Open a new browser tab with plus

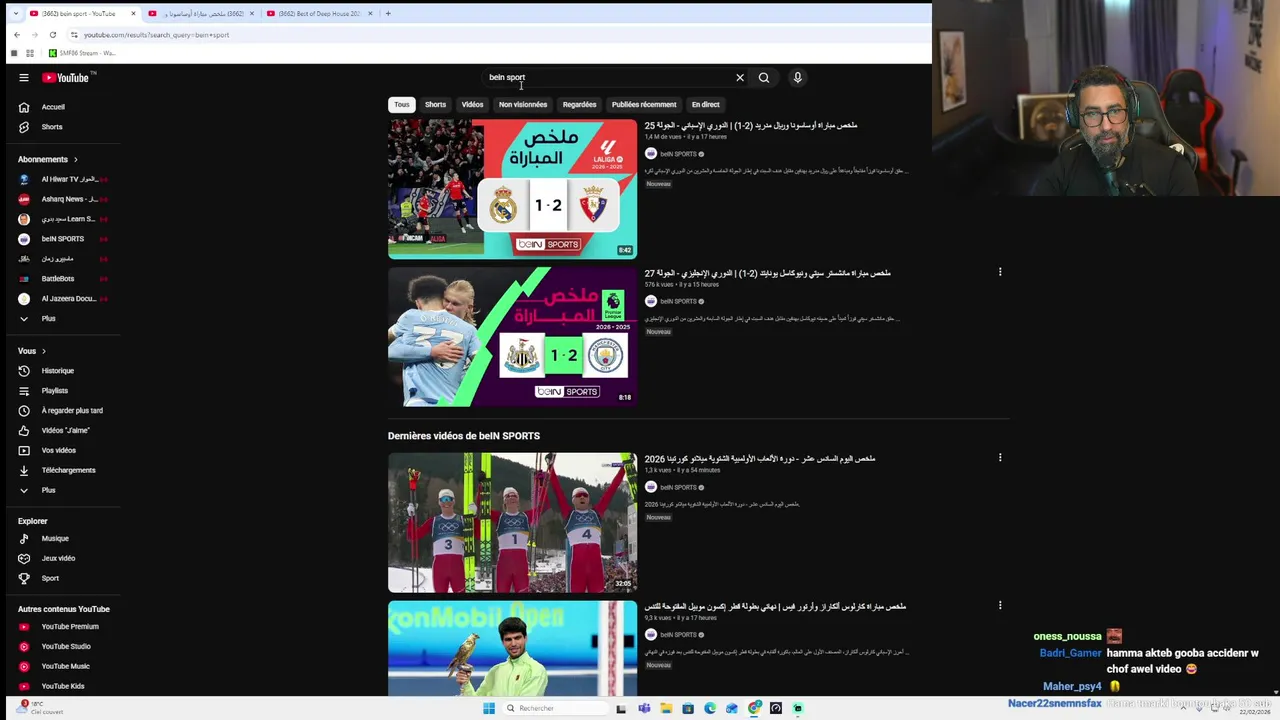(x=388, y=14)
